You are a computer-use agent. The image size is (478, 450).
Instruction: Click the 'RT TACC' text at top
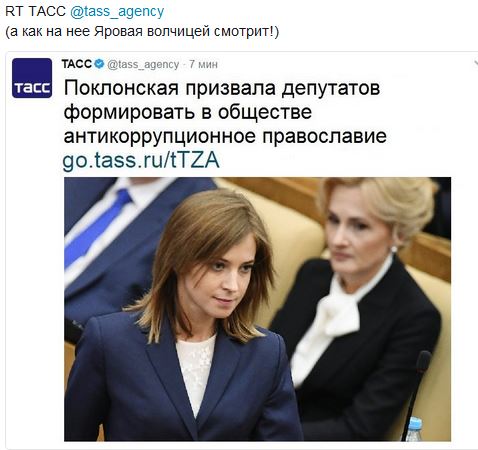pos(35,11)
